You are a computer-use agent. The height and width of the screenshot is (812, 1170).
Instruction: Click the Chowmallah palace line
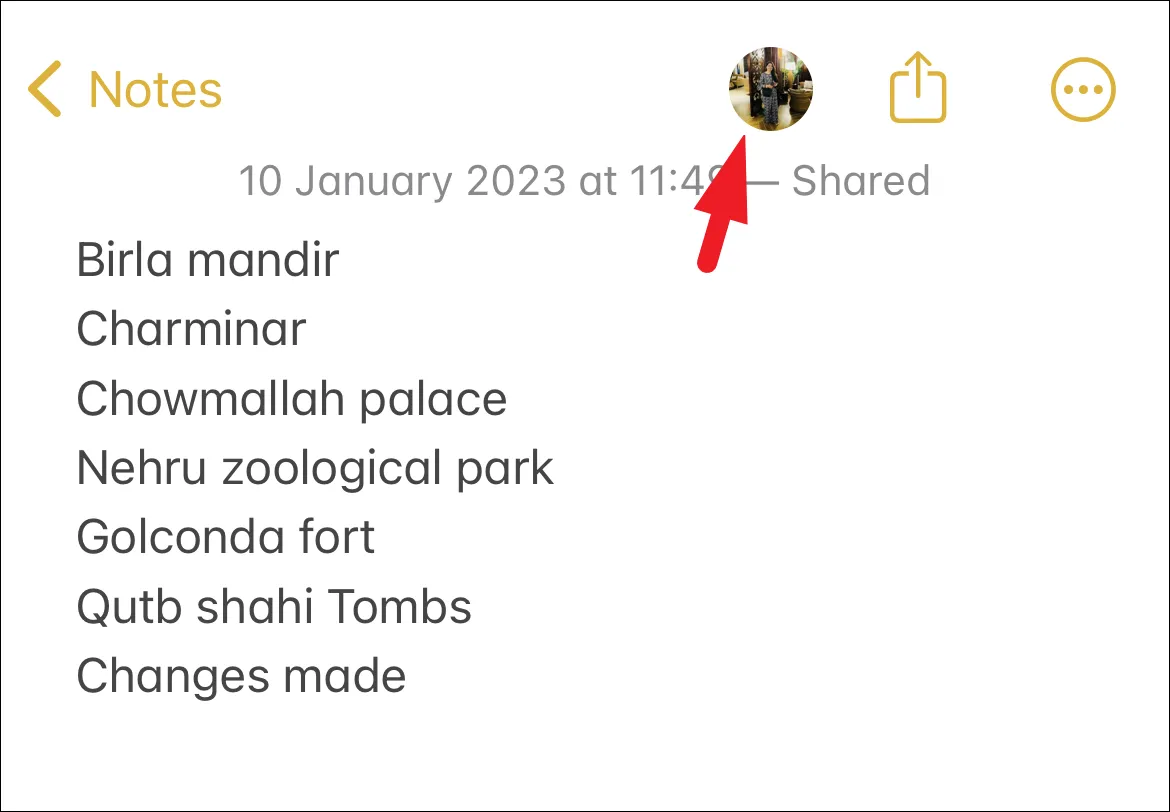click(292, 399)
